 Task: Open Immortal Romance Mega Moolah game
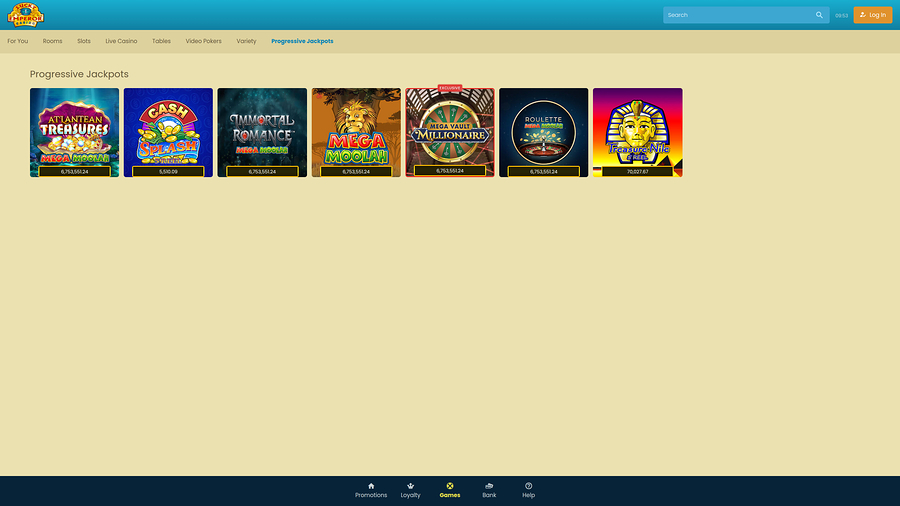[262, 133]
